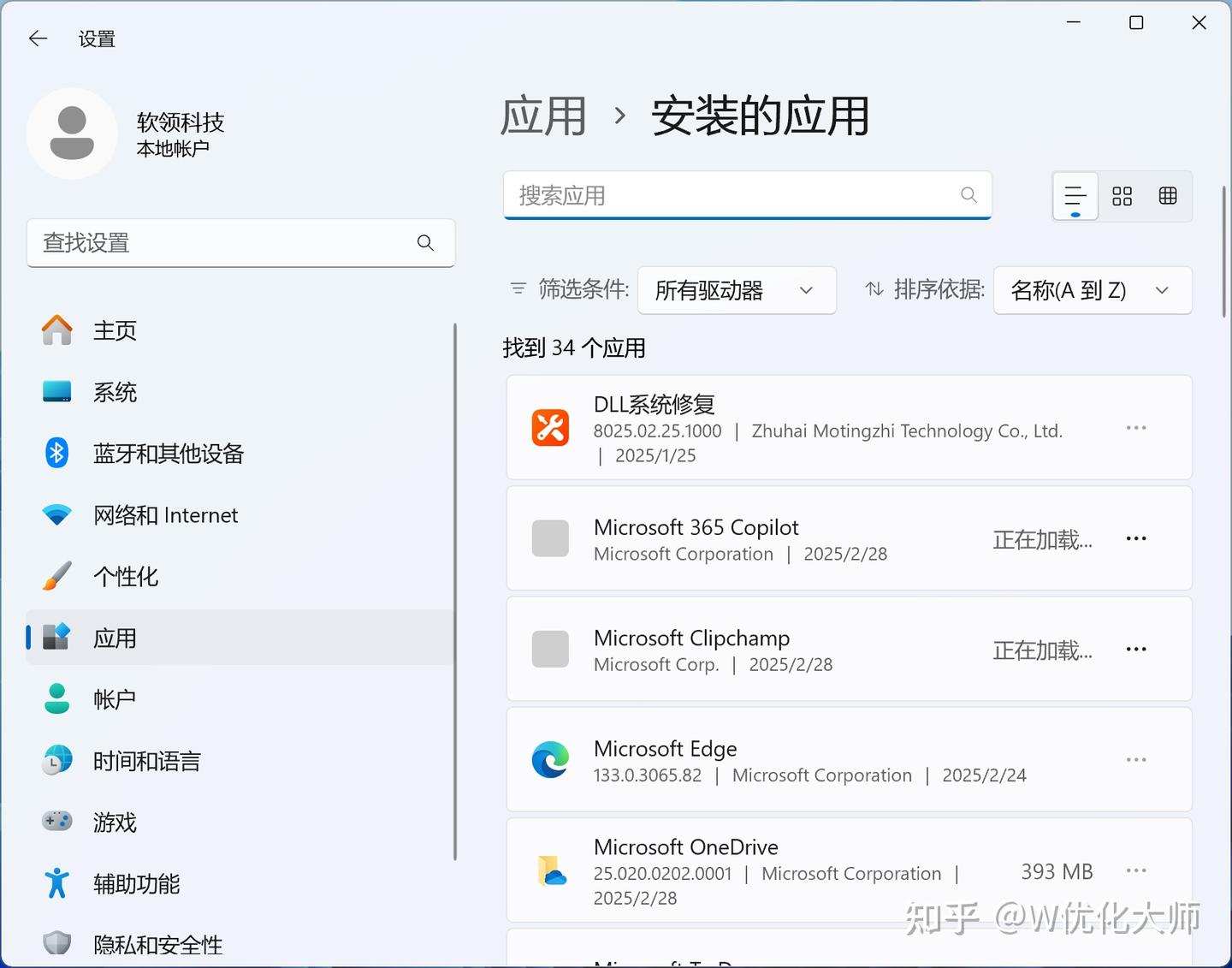Click the Microsoft OneDrive app icon
The image size is (1232, 968).
point(552,871)
